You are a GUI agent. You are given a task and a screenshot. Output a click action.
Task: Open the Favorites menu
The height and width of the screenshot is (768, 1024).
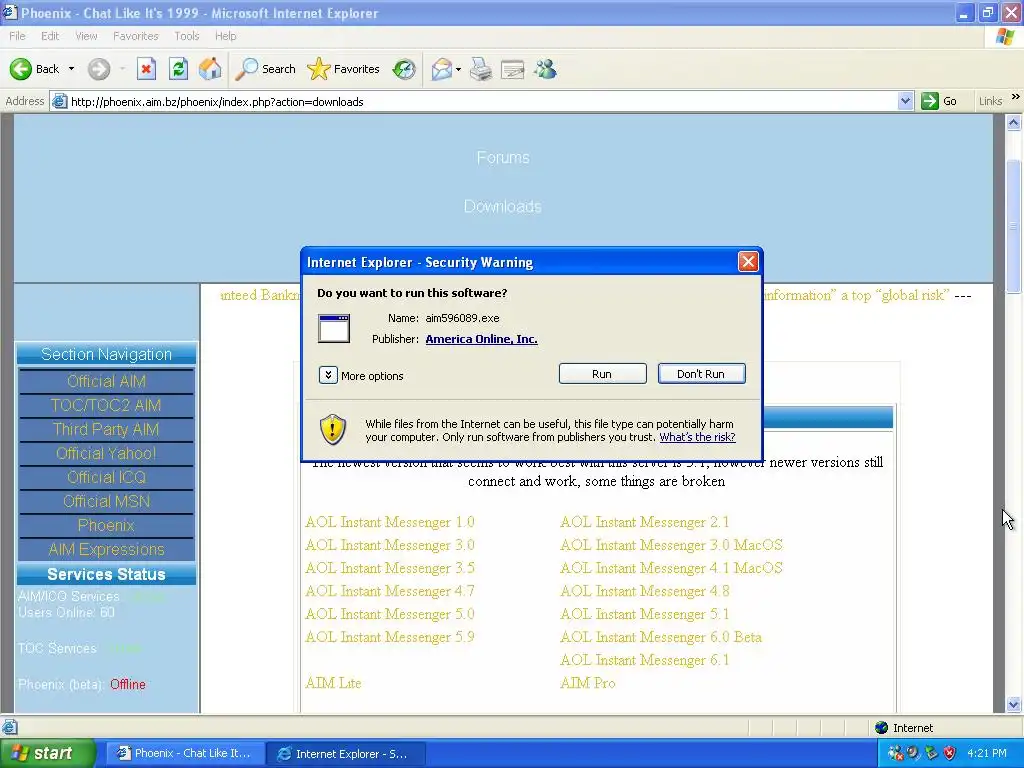coord(136,36)
